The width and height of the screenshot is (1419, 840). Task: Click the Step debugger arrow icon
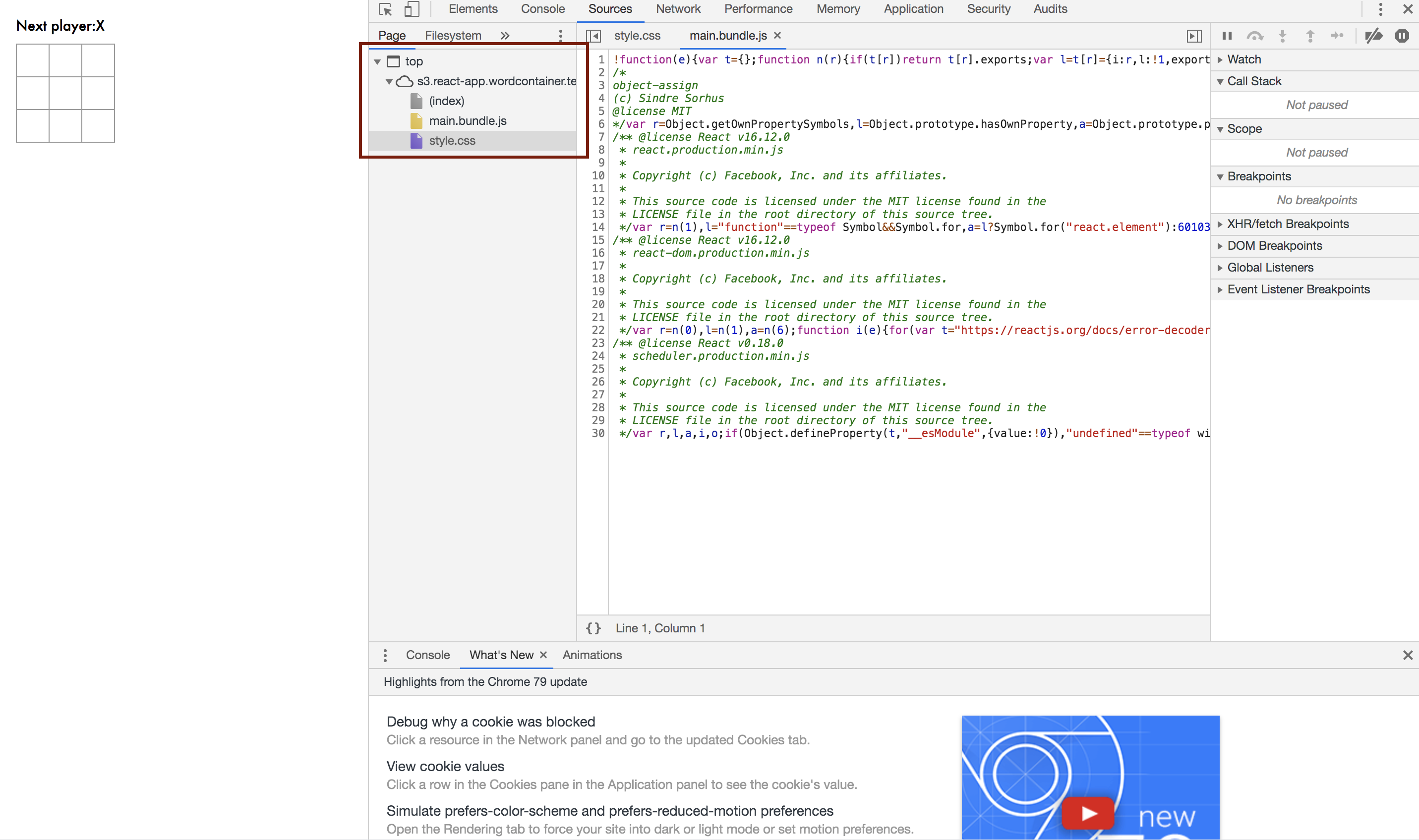[x=1337, y=36]
